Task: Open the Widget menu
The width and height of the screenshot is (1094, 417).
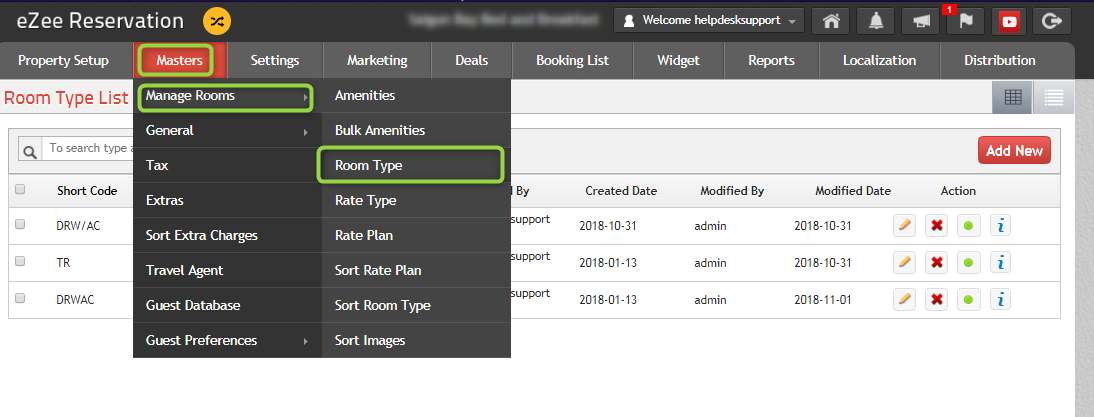Action: pyautogui.click(x=678, y=61)
